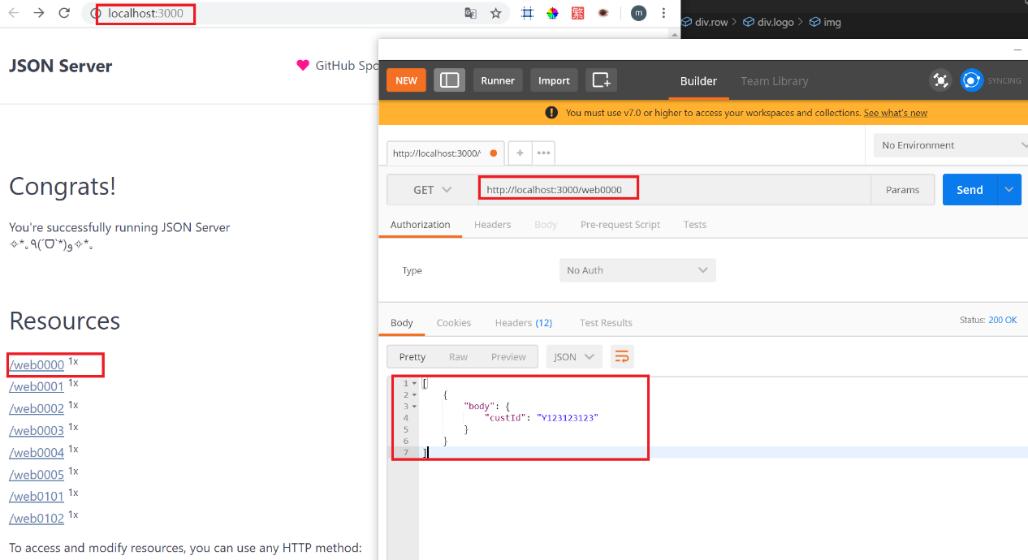Open the response Cookies tab

tap(454, 323)
